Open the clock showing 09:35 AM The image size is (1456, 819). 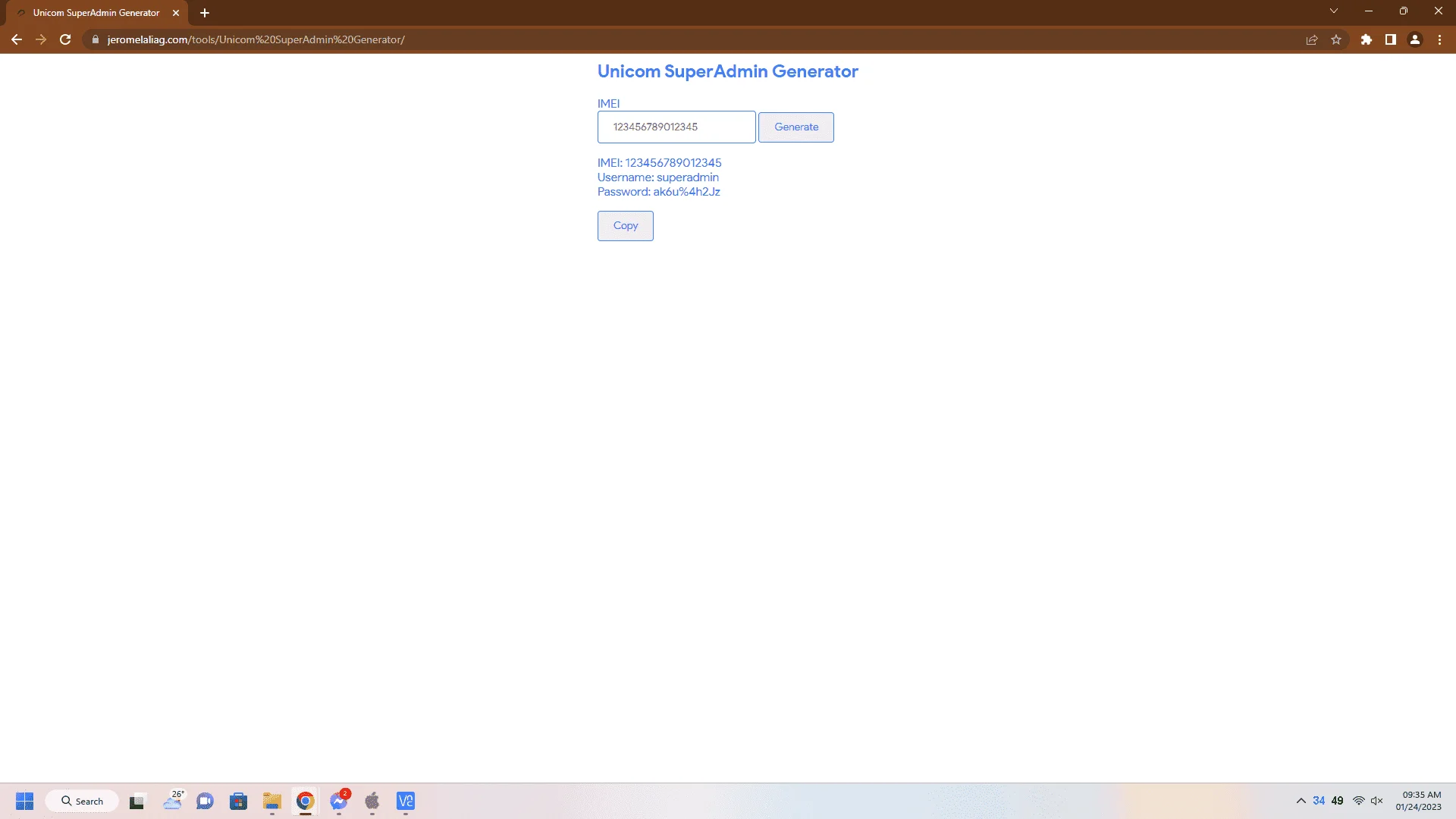pos(1418,801)
